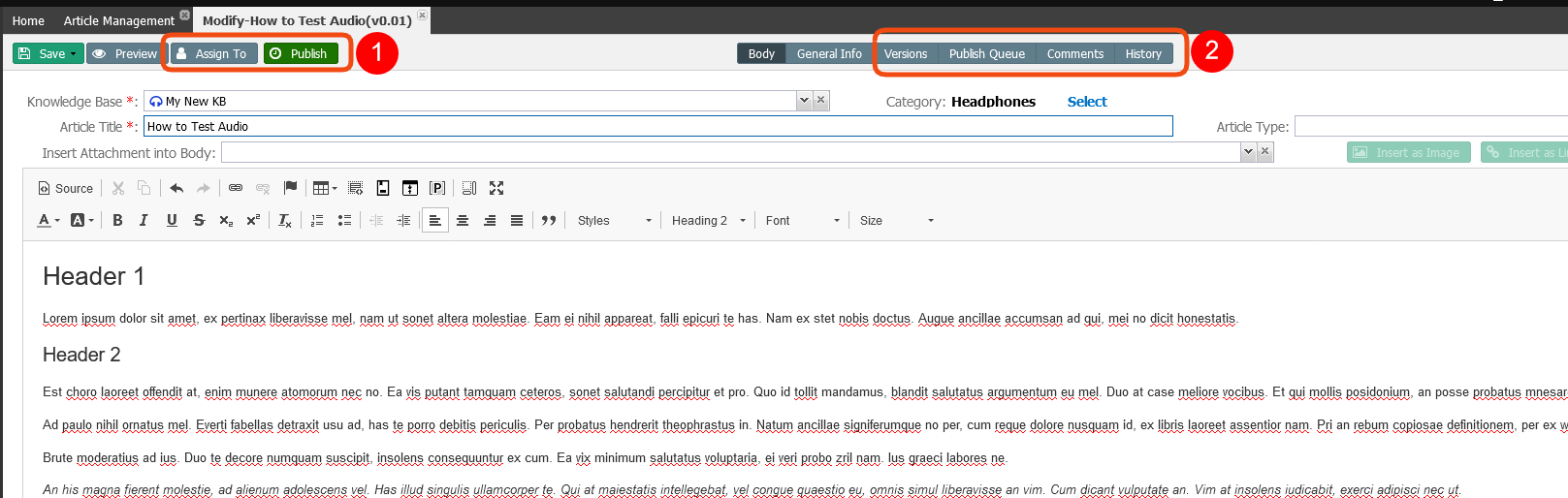The width and height of the screenshot is (1568, 498).
Task: Click the Increase Indent icon
Action: (x=403, y=220)
